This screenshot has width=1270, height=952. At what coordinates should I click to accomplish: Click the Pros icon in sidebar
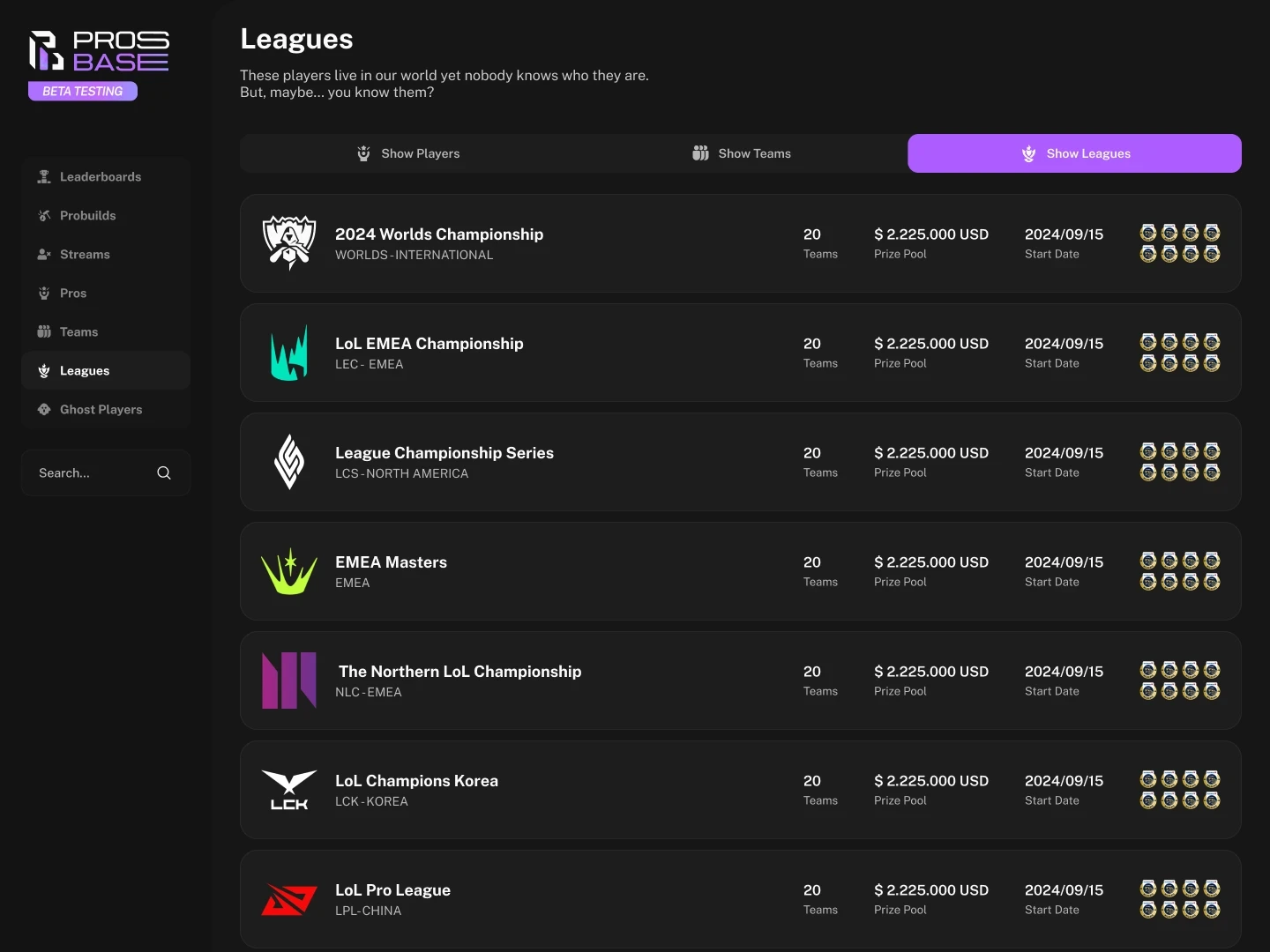(x=44, y=294)
